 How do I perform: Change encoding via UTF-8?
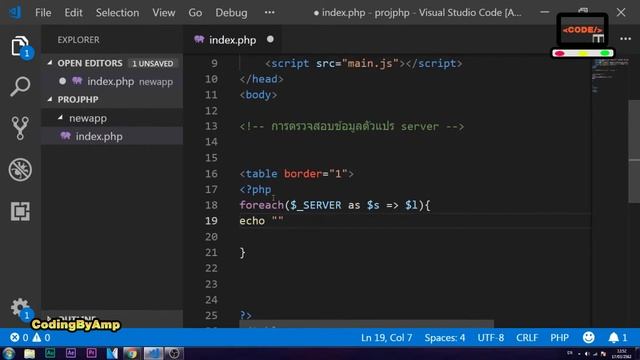point(491,338)
